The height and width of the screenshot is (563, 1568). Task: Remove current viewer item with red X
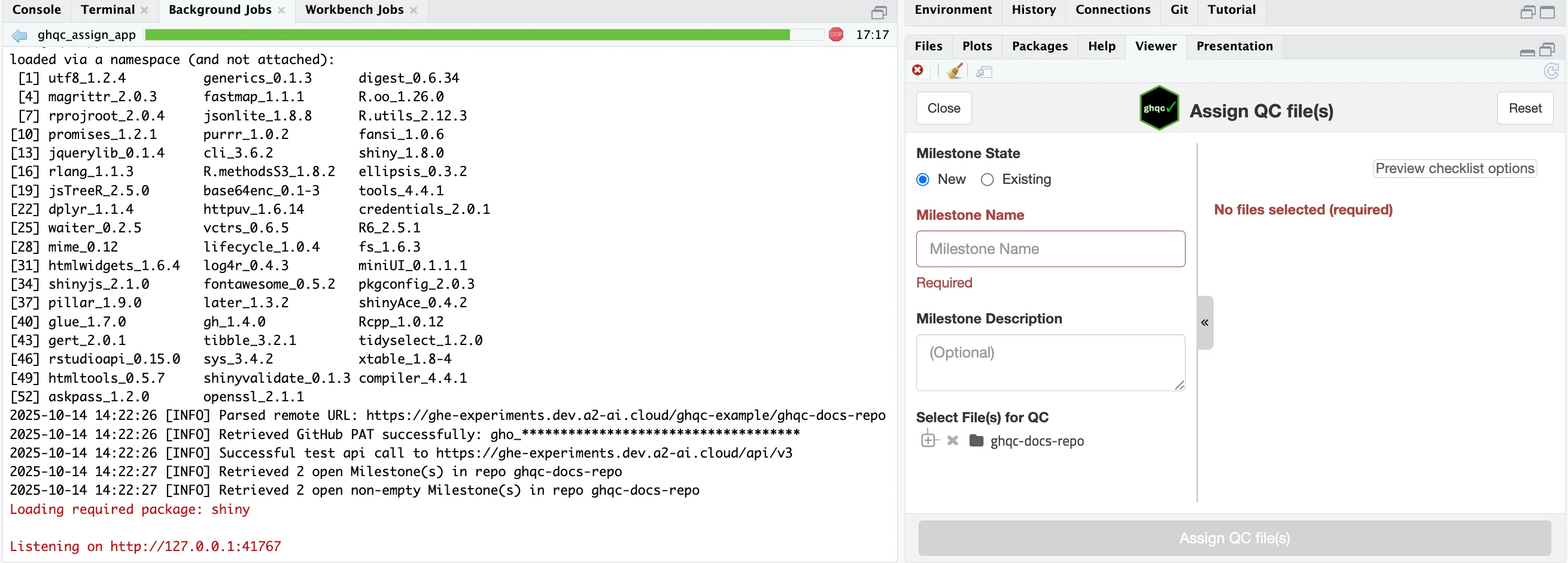918,71
